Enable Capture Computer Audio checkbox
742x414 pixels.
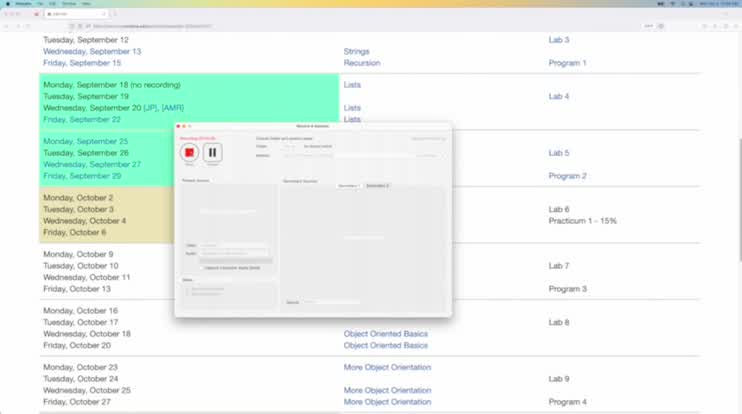pyautogui.click(x=201, y=268)
